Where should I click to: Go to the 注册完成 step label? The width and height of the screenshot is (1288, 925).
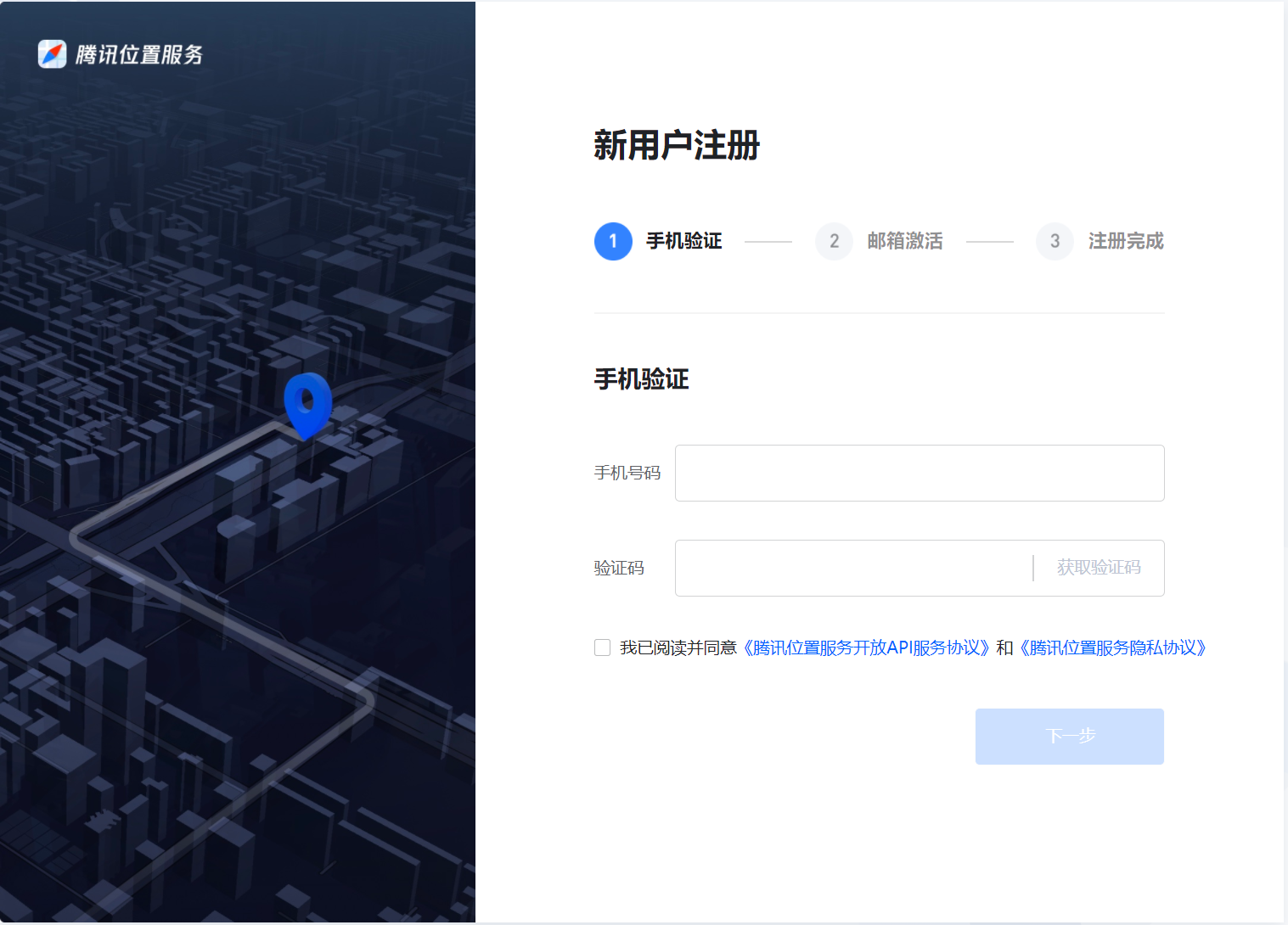(1125, 242)
